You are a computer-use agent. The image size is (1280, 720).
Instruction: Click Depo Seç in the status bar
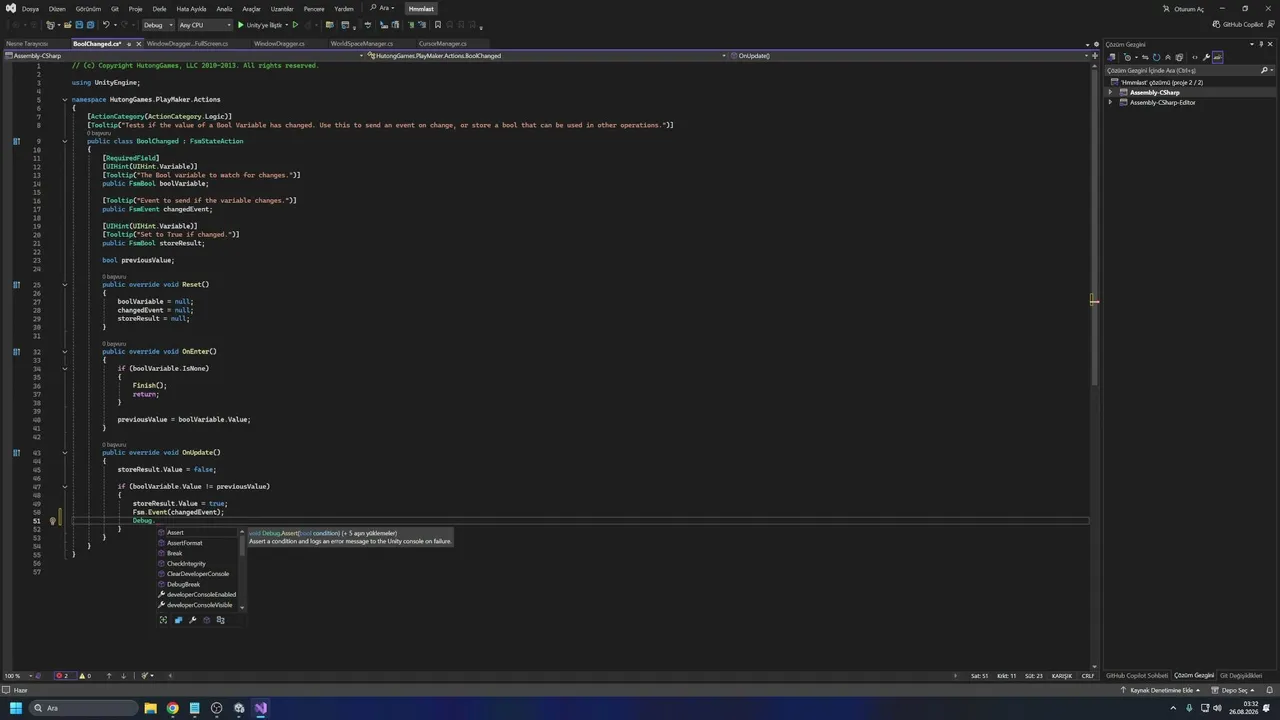click(1233, 690)
